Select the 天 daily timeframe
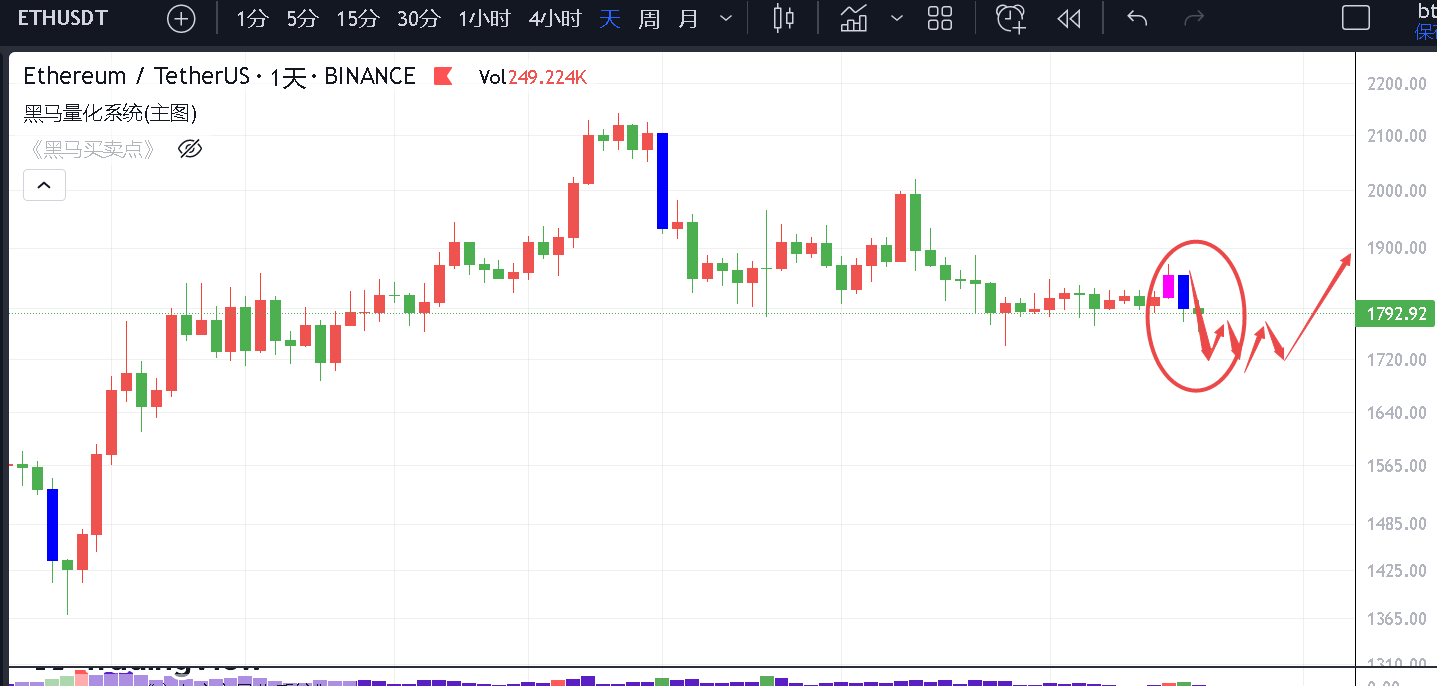Screen dimensions: 1437x686 click(610, 18)
